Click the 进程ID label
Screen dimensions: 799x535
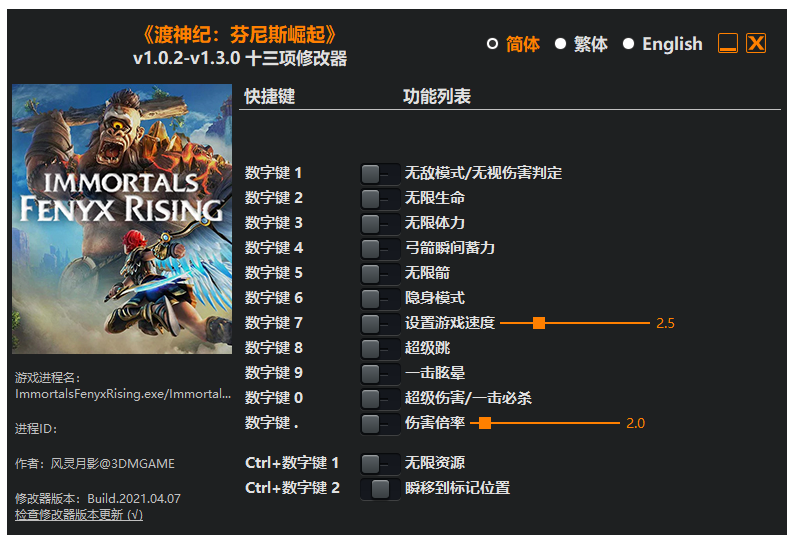tap(36, 429)
